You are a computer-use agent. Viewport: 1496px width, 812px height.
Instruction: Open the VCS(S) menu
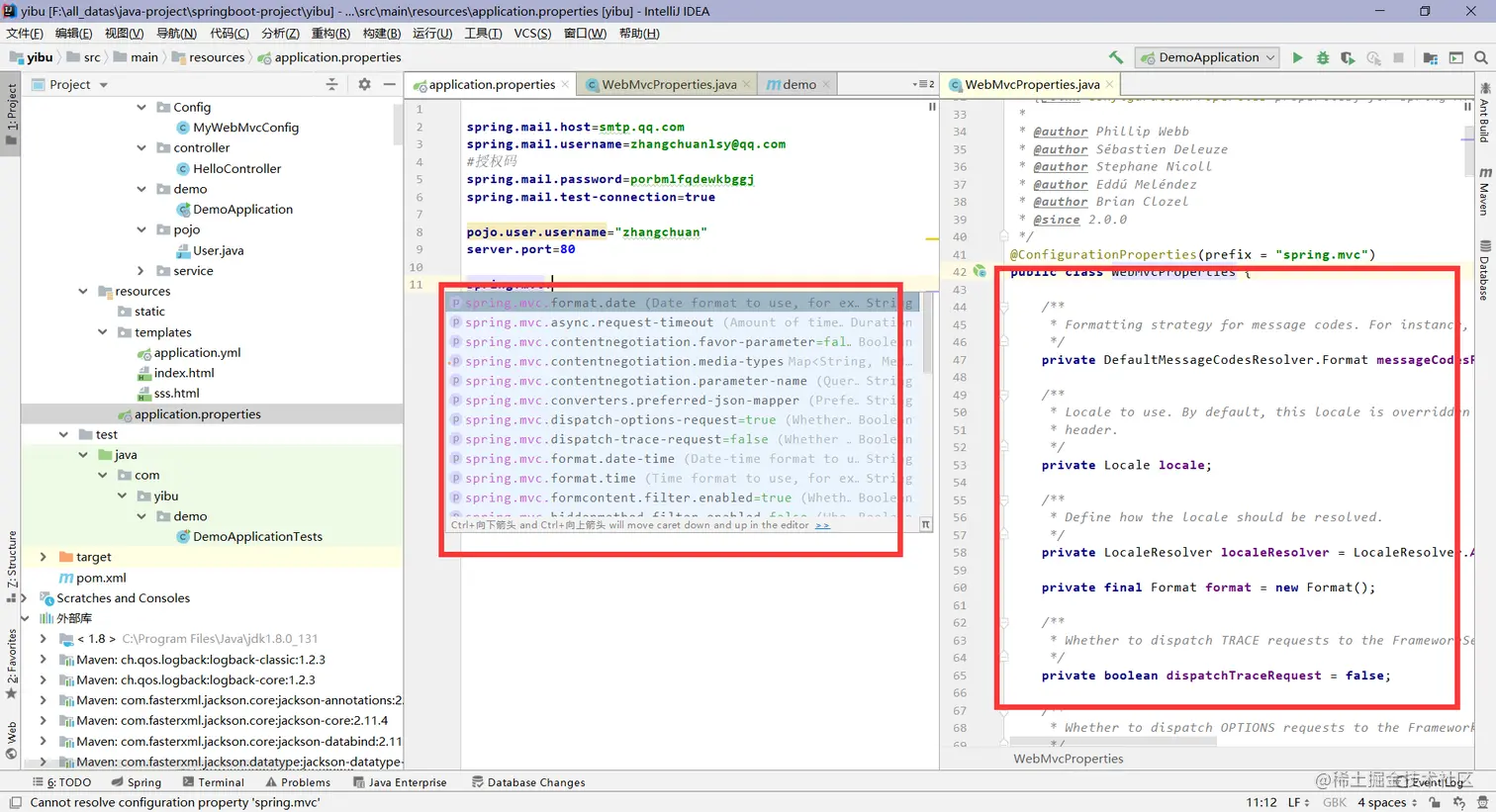532,33
